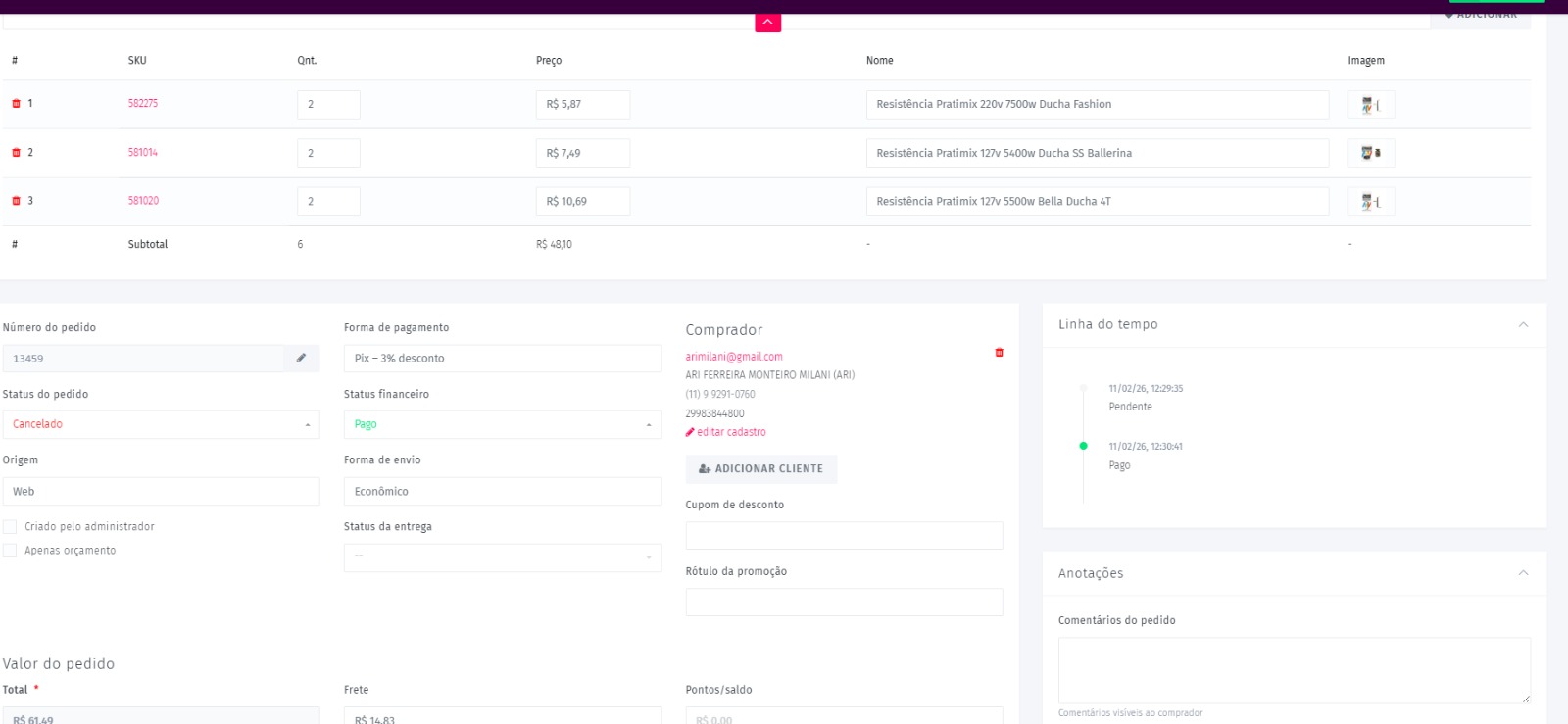Remove buyer using red trash icon
Screen dimensions: 1568x724
(x=999, y=353)
